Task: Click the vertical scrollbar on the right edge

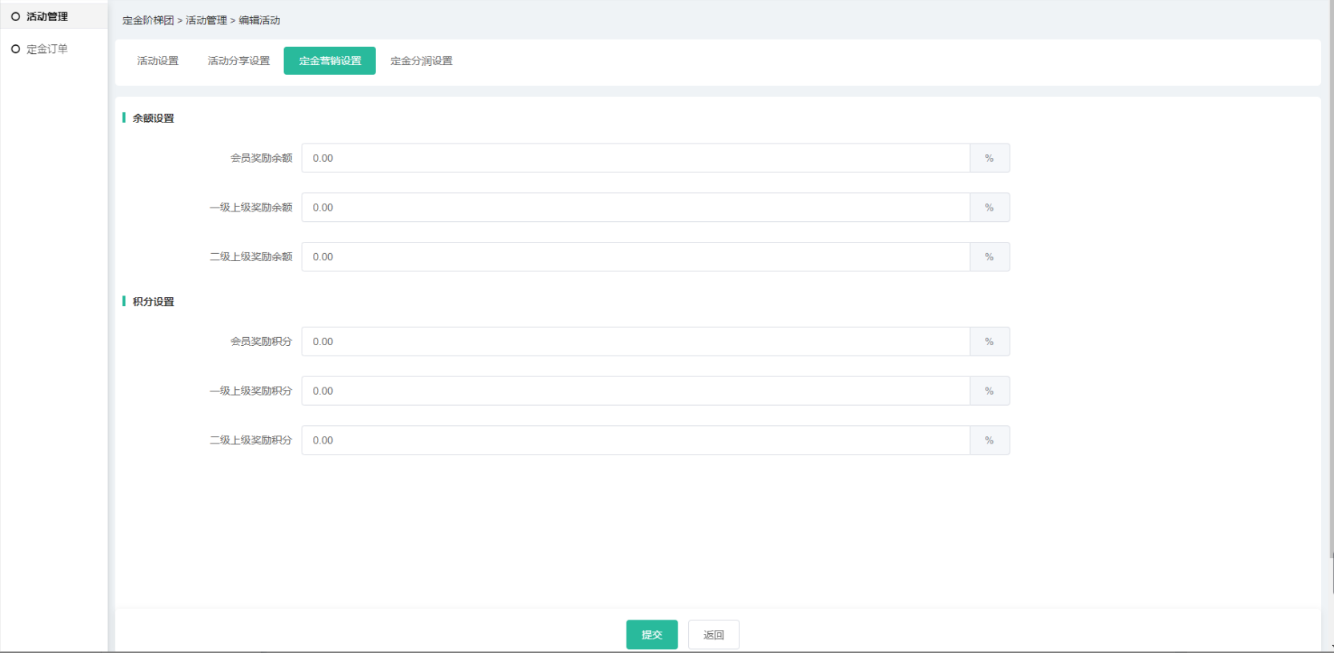Action: [x=1330, y=300]
